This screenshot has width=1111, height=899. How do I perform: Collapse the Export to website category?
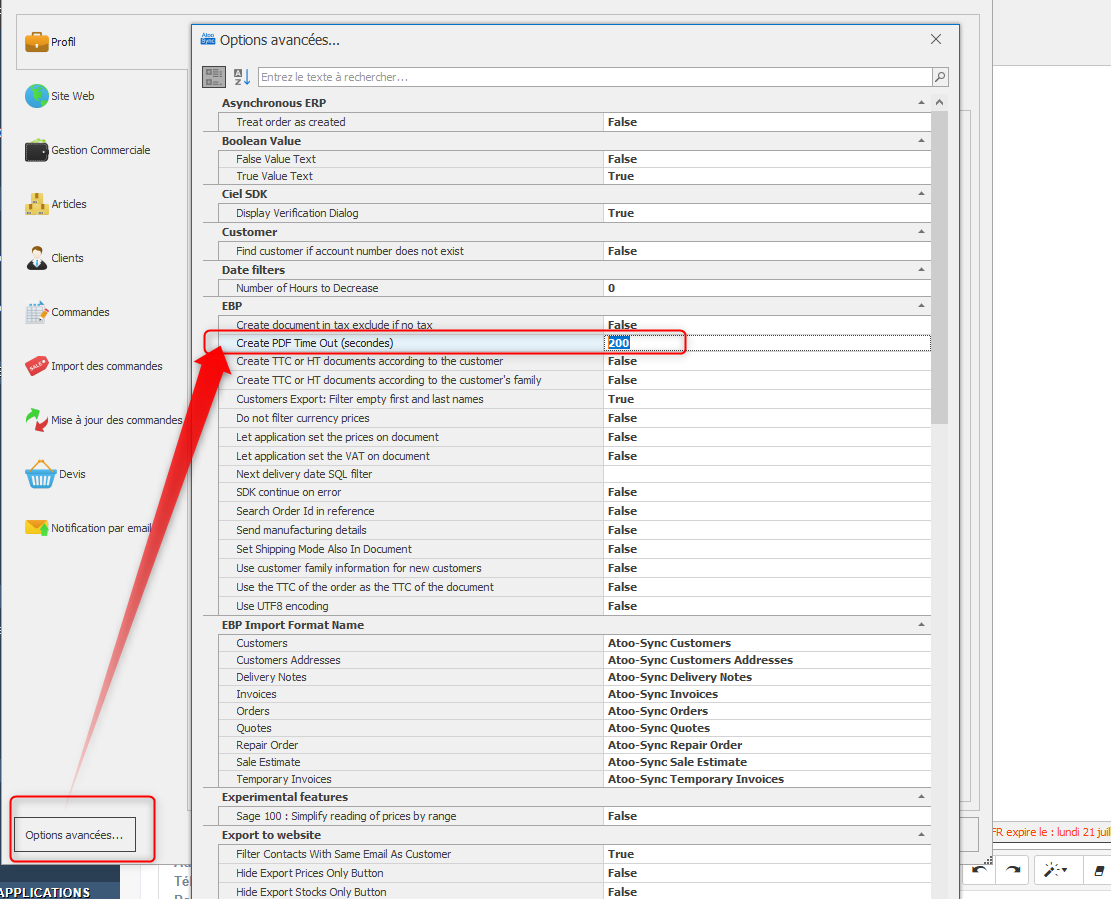click(x=921, y=835)
